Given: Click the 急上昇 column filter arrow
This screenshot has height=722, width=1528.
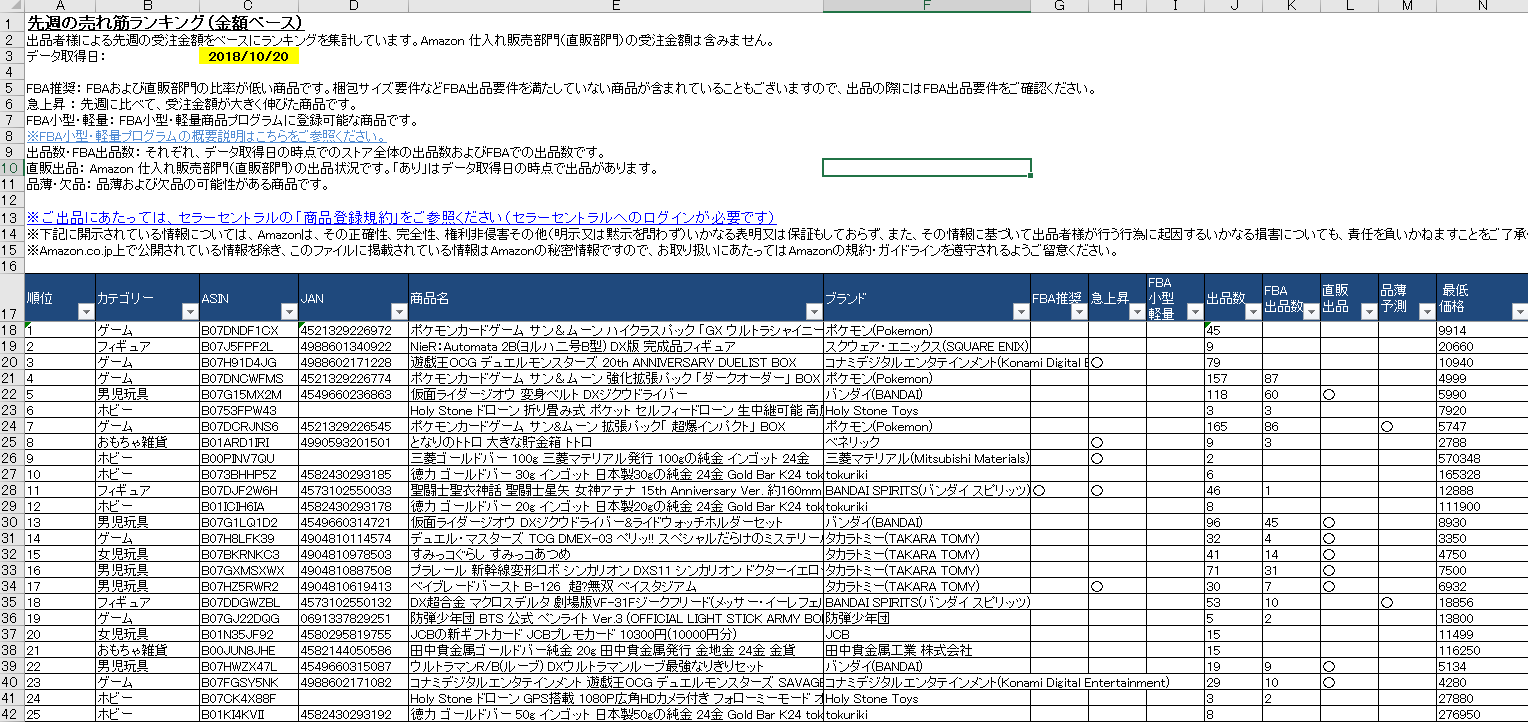Looking at the screenshot, I should (x=1135, y=312).
